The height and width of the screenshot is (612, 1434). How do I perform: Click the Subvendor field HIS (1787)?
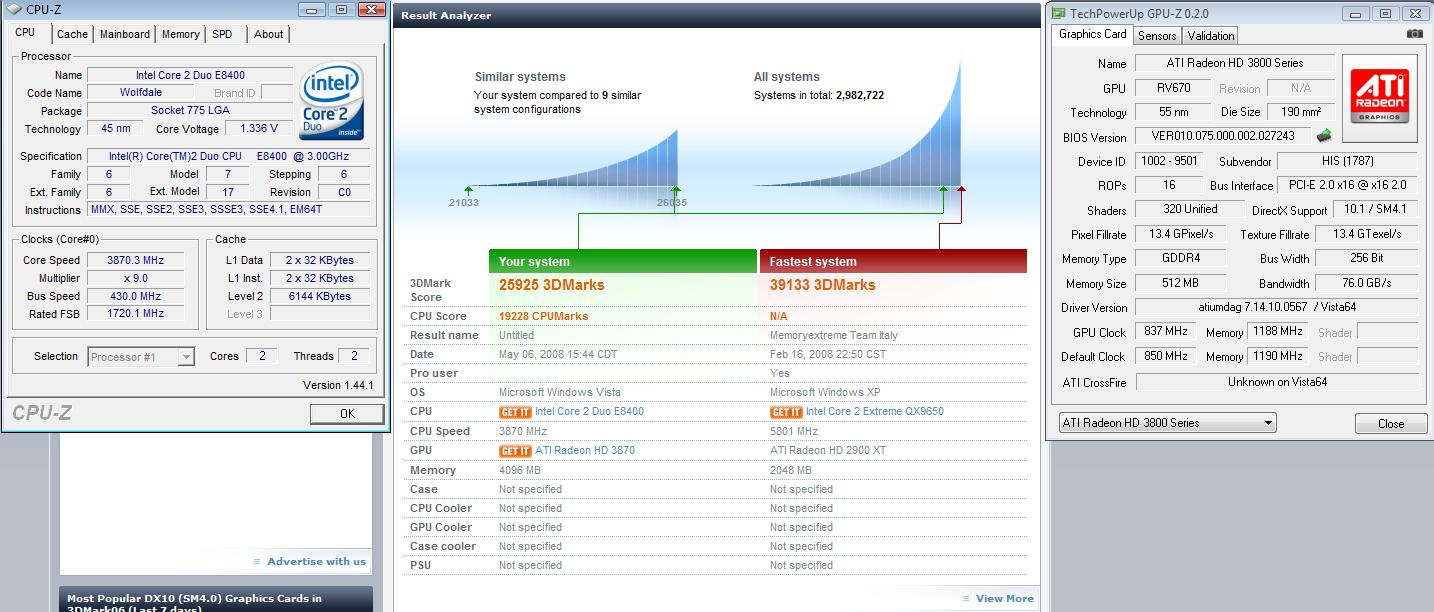click(1347, 161)
